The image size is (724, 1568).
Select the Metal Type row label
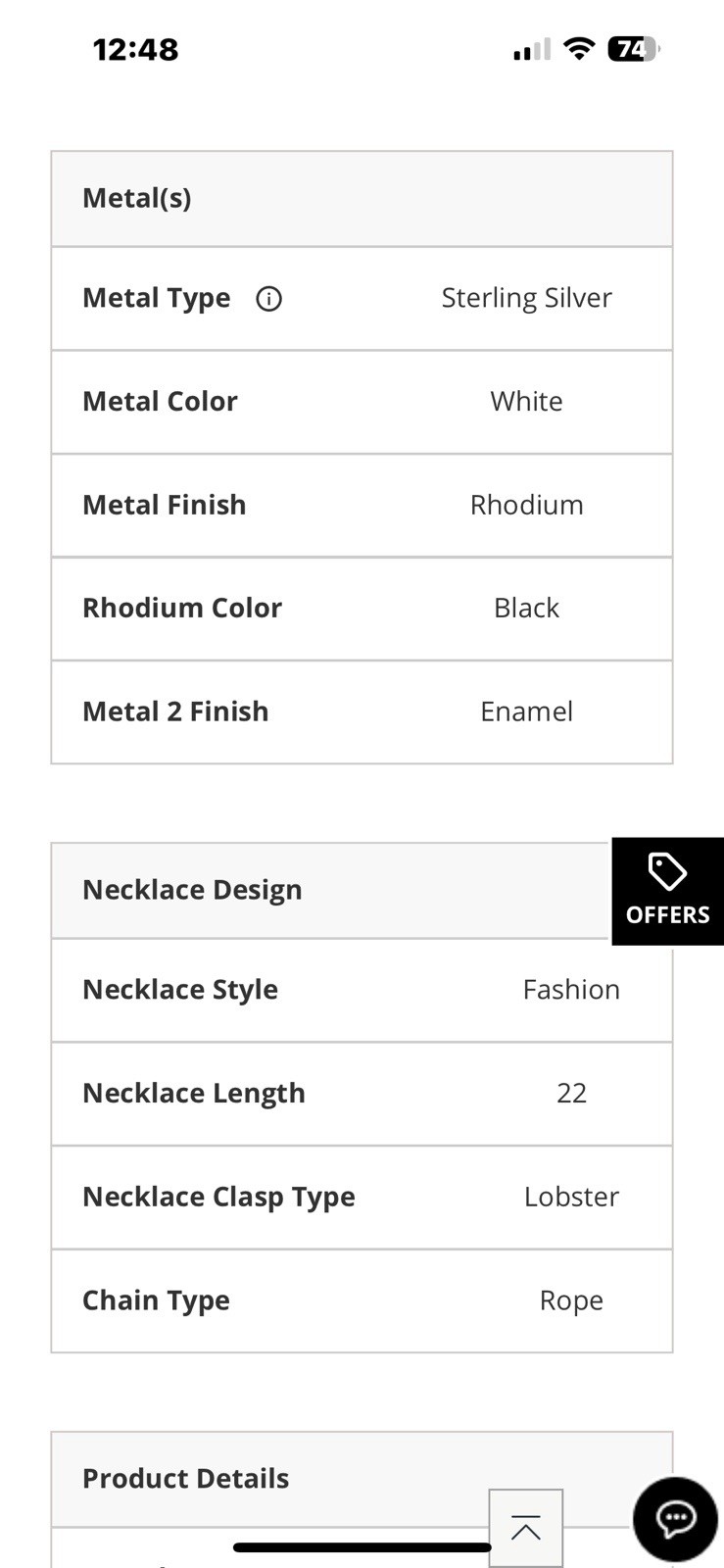click(157, 298)
